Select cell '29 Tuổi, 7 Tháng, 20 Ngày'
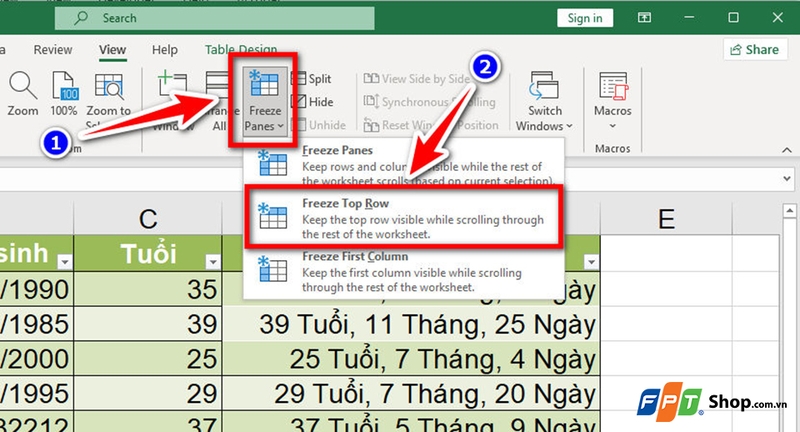 (x=411, y=393)
